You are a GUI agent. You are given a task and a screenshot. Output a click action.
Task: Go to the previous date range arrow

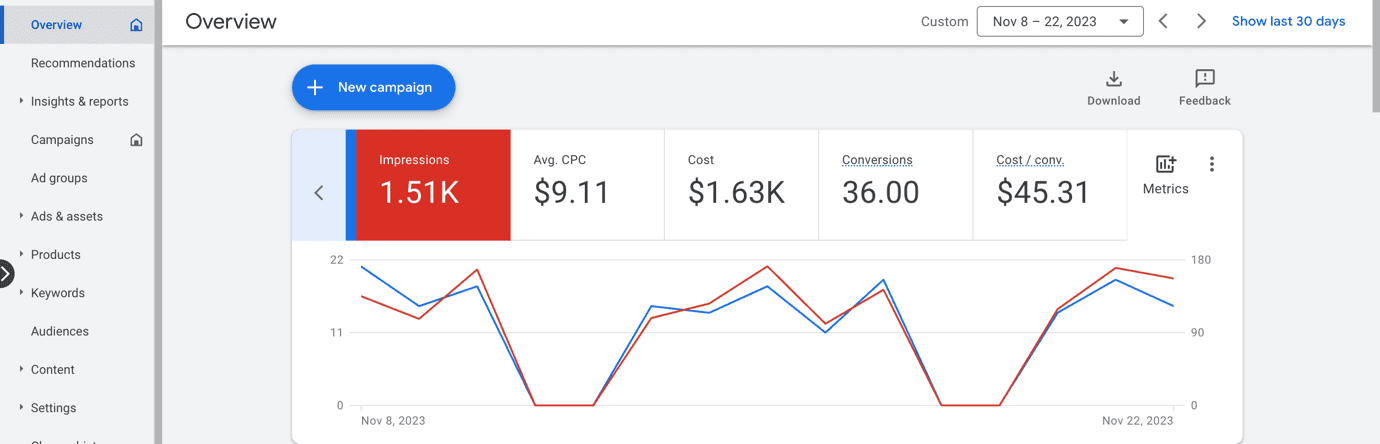[1163, 21]
